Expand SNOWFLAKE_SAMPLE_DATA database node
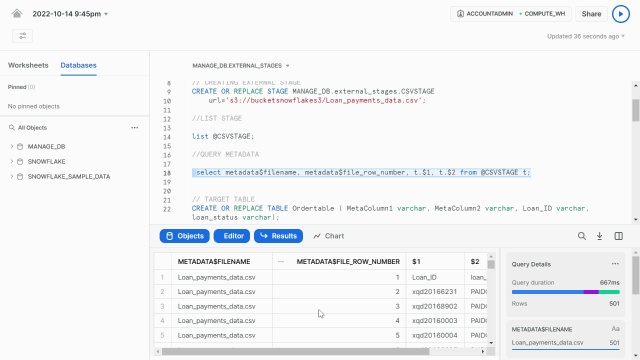Viewport: 640px width, 360px height. tap(11, 176)
